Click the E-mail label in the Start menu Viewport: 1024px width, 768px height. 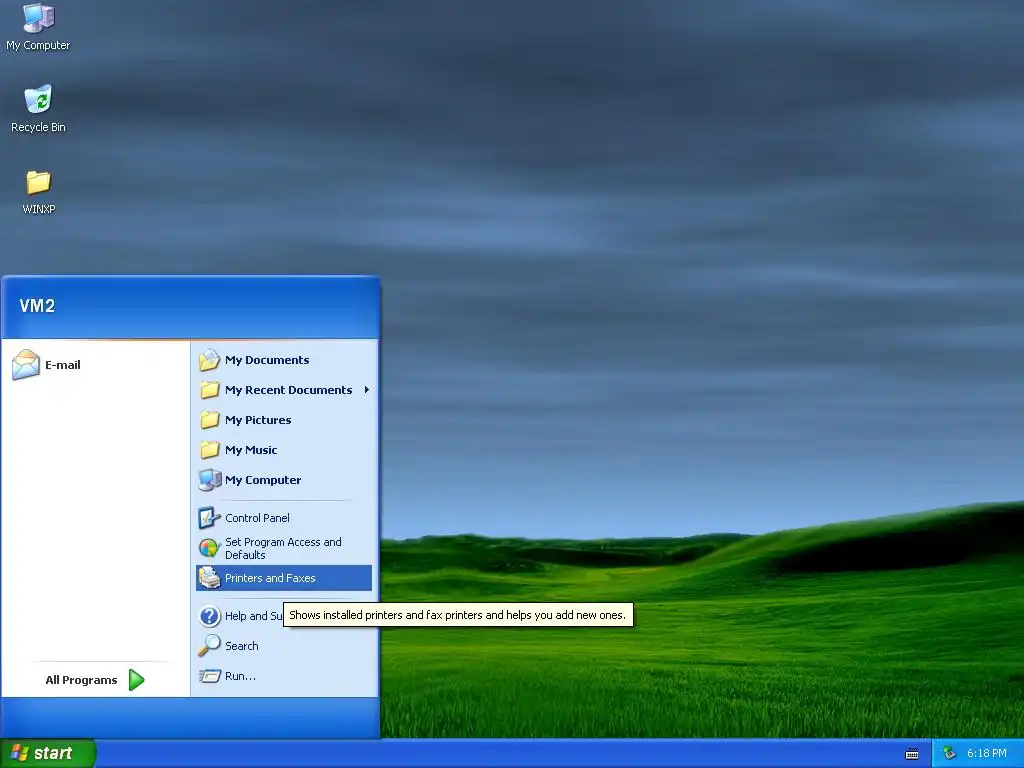(63, 364)
